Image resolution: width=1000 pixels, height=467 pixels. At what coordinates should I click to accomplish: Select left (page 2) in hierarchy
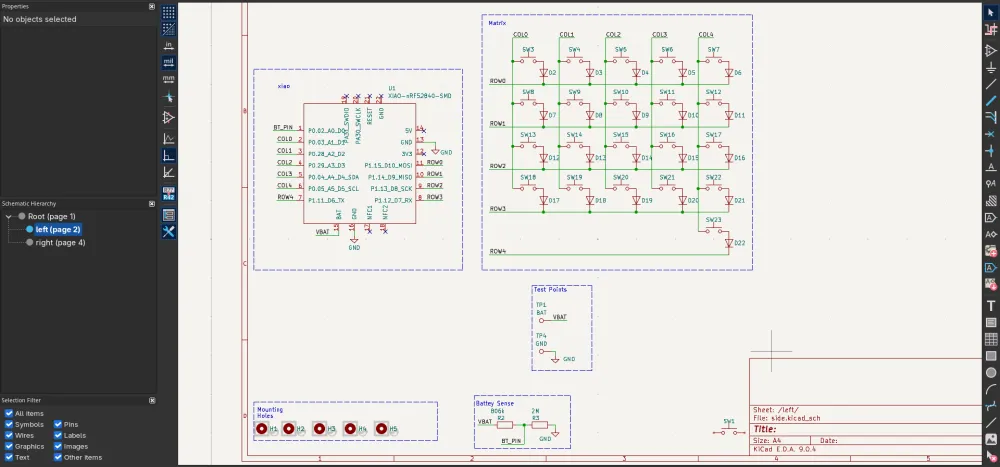coord(58,229)
